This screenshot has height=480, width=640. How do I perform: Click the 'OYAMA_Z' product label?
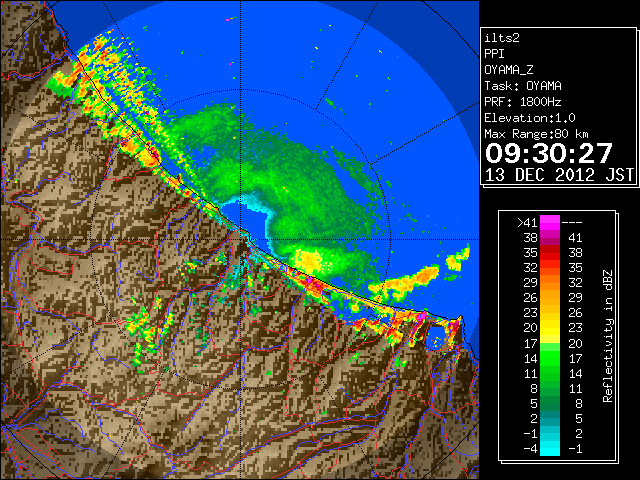click(509, 70)
